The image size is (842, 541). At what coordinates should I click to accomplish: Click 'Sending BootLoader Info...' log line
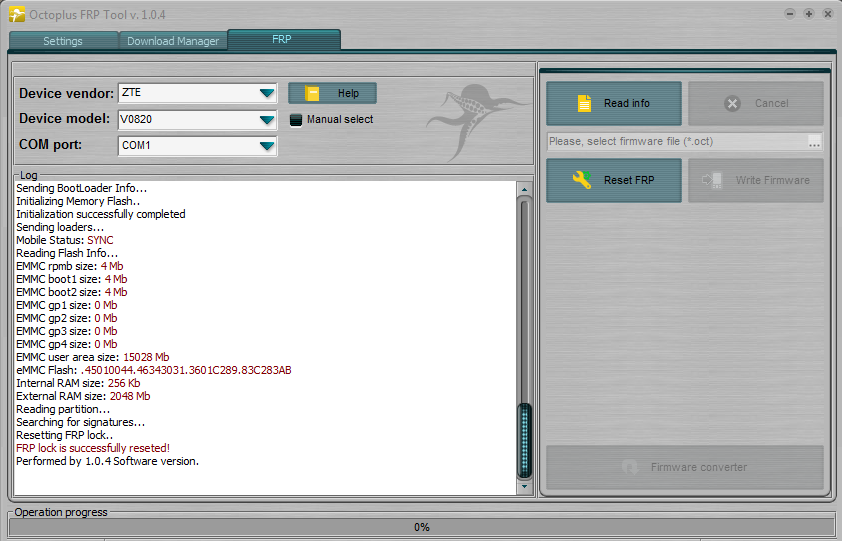pos(82,188)
